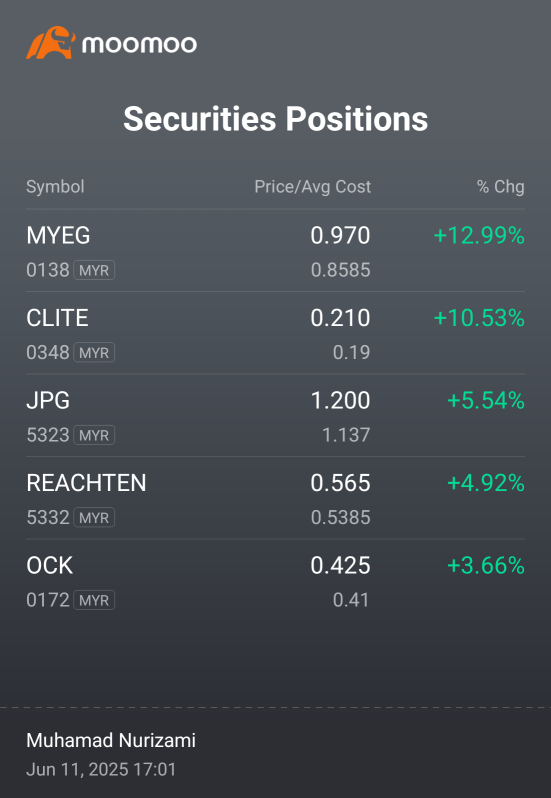
Task: Click the Jun 11, 2025 17:01 timestamp
Action: pyautogui.click(x=101, y=770)
